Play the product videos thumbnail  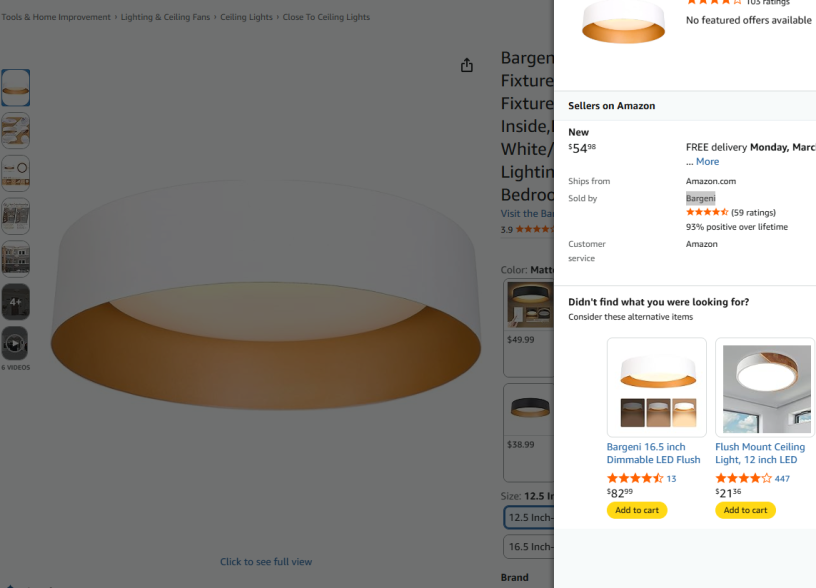tap(15, 343)
